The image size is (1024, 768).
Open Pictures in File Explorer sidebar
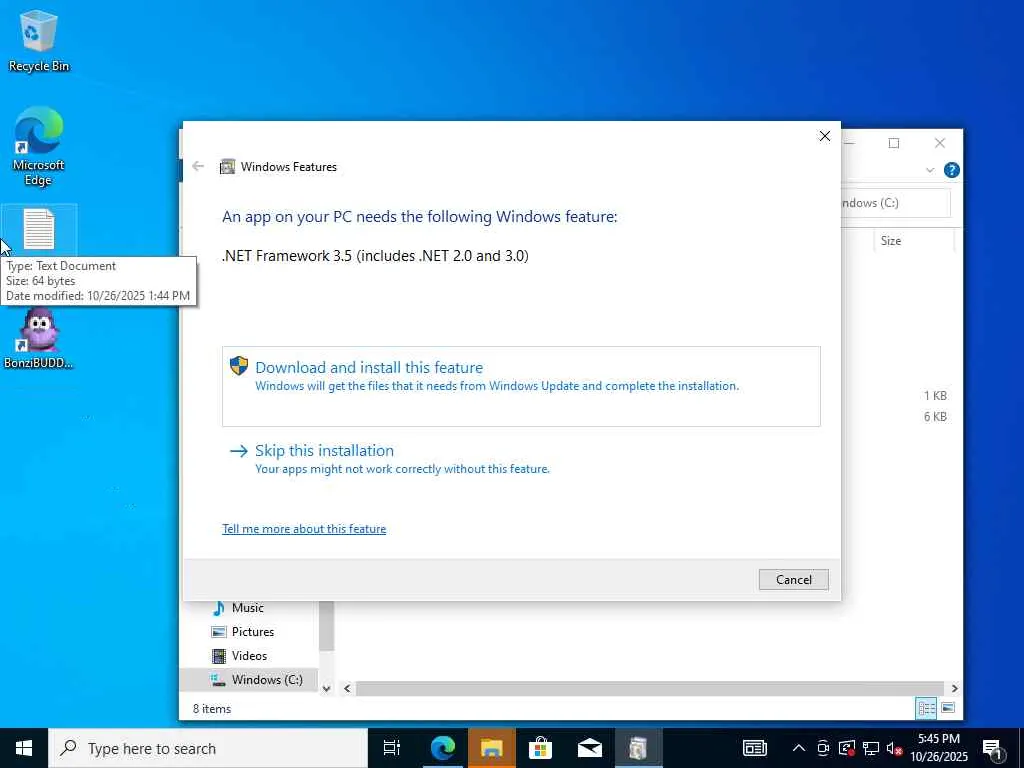253,632
